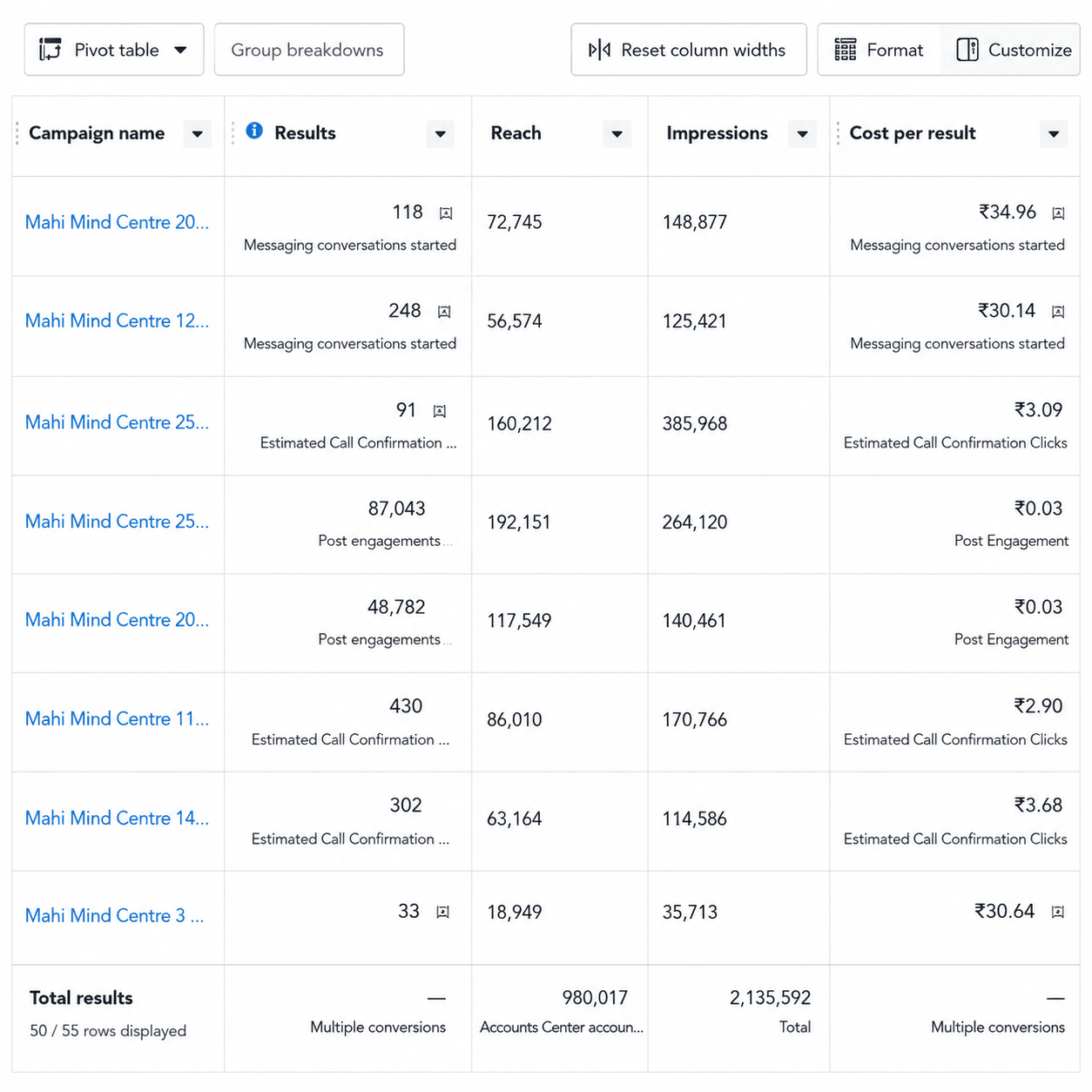
Task: Select reach value 56,574
Action: (515, 321)
